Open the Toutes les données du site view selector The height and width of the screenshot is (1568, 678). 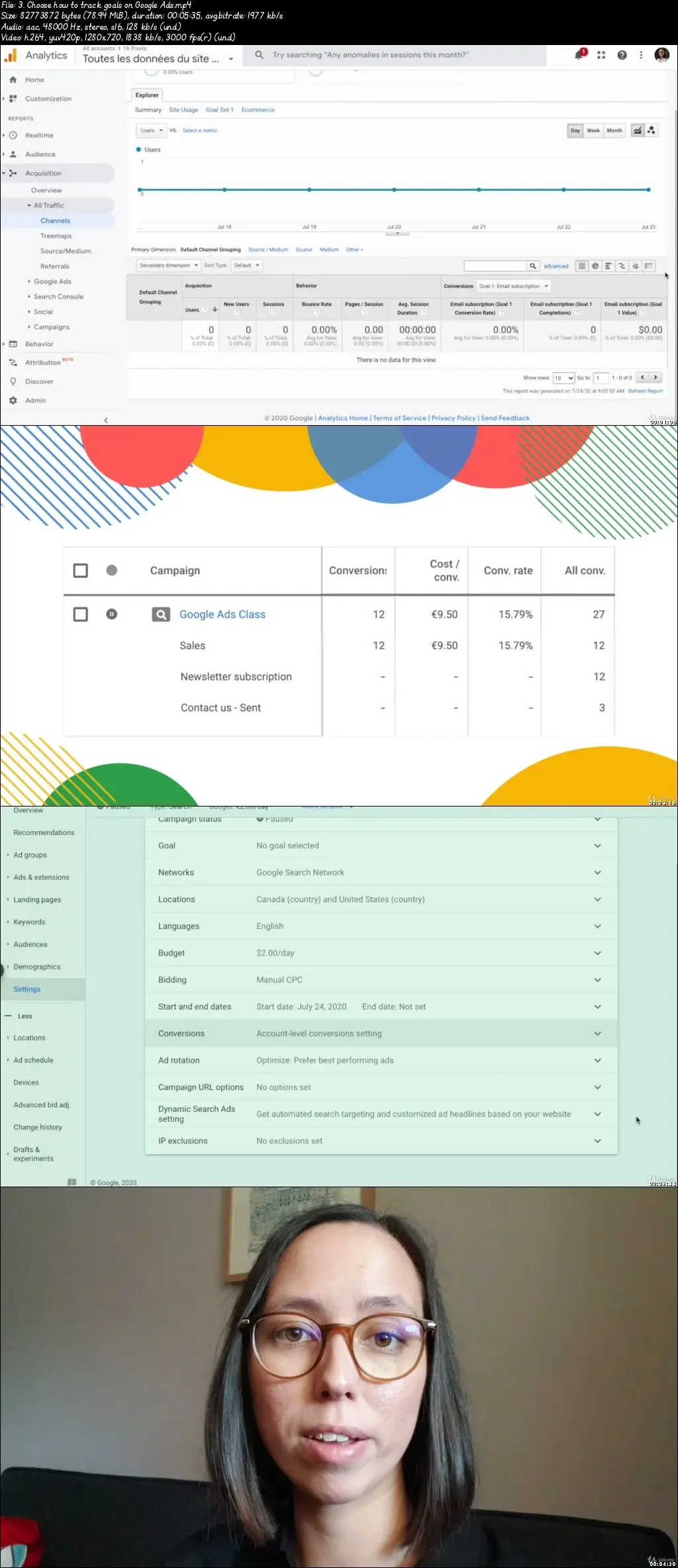[158, 58]
